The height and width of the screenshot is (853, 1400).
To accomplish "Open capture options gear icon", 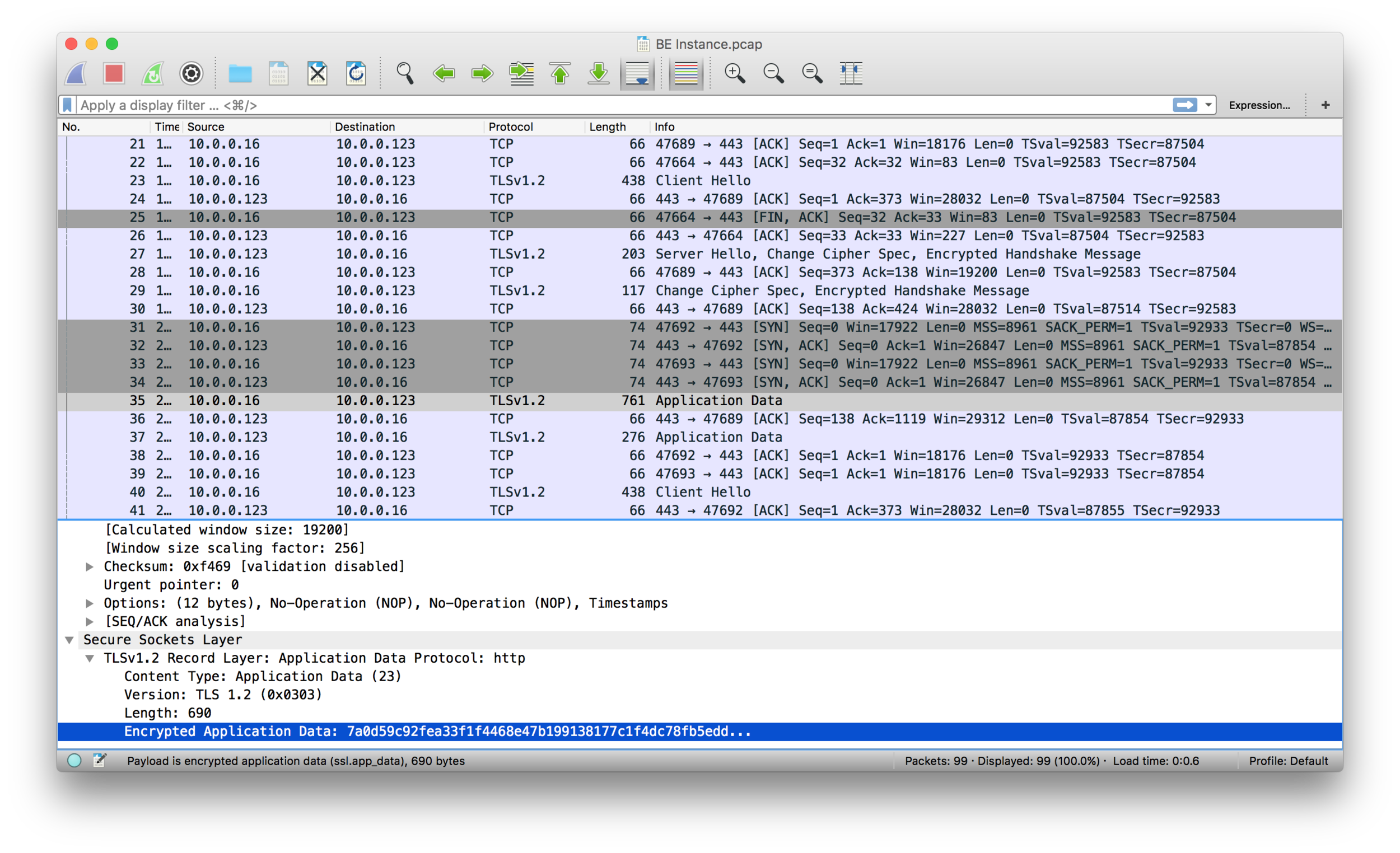I will 191,73.
